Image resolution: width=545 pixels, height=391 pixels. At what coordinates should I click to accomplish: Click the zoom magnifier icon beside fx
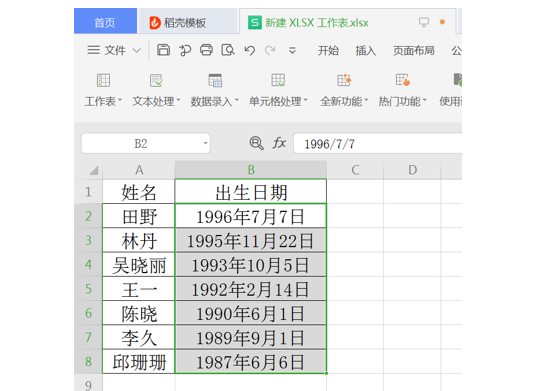pos(256,143)
